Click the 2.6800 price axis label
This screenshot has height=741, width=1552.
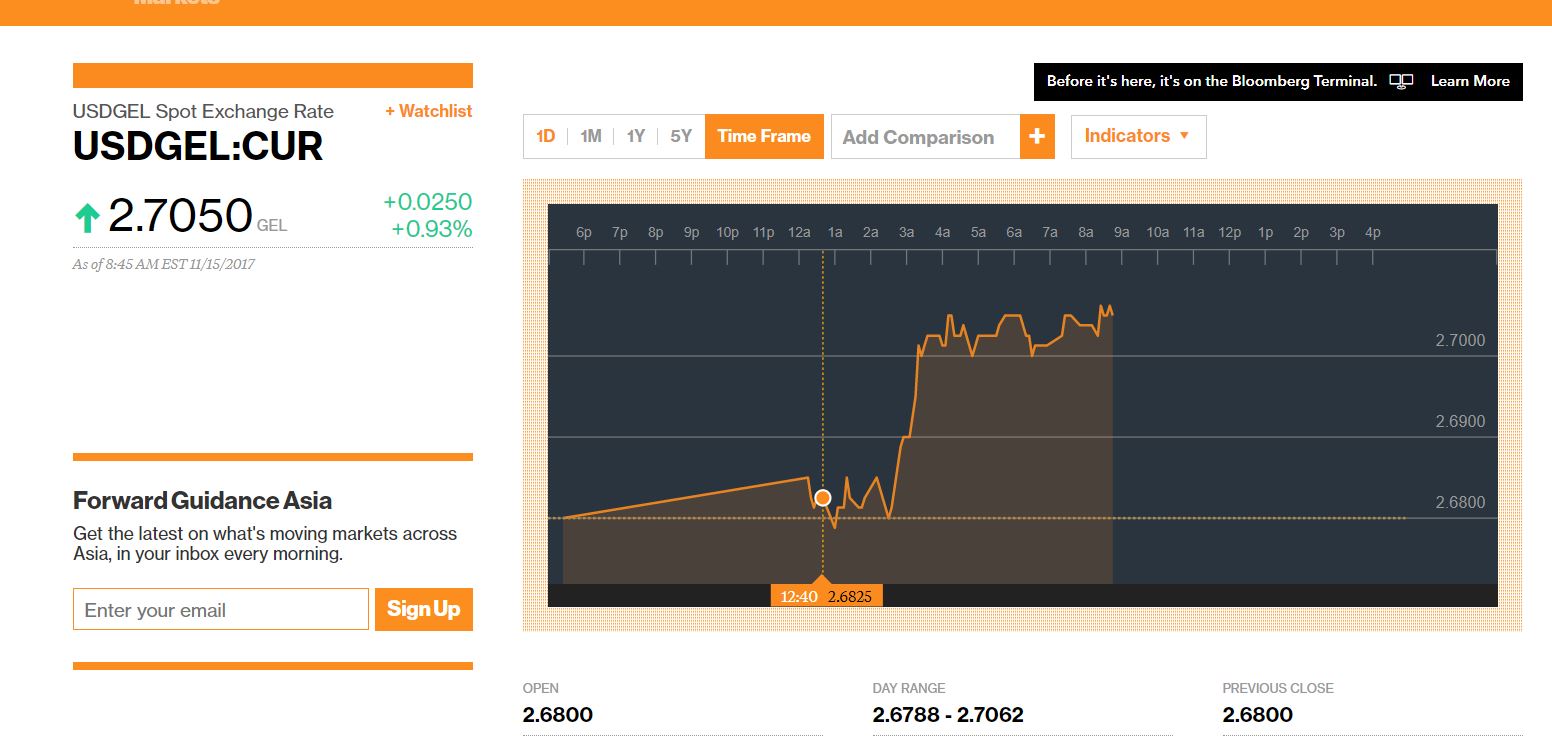[1460, 503]
